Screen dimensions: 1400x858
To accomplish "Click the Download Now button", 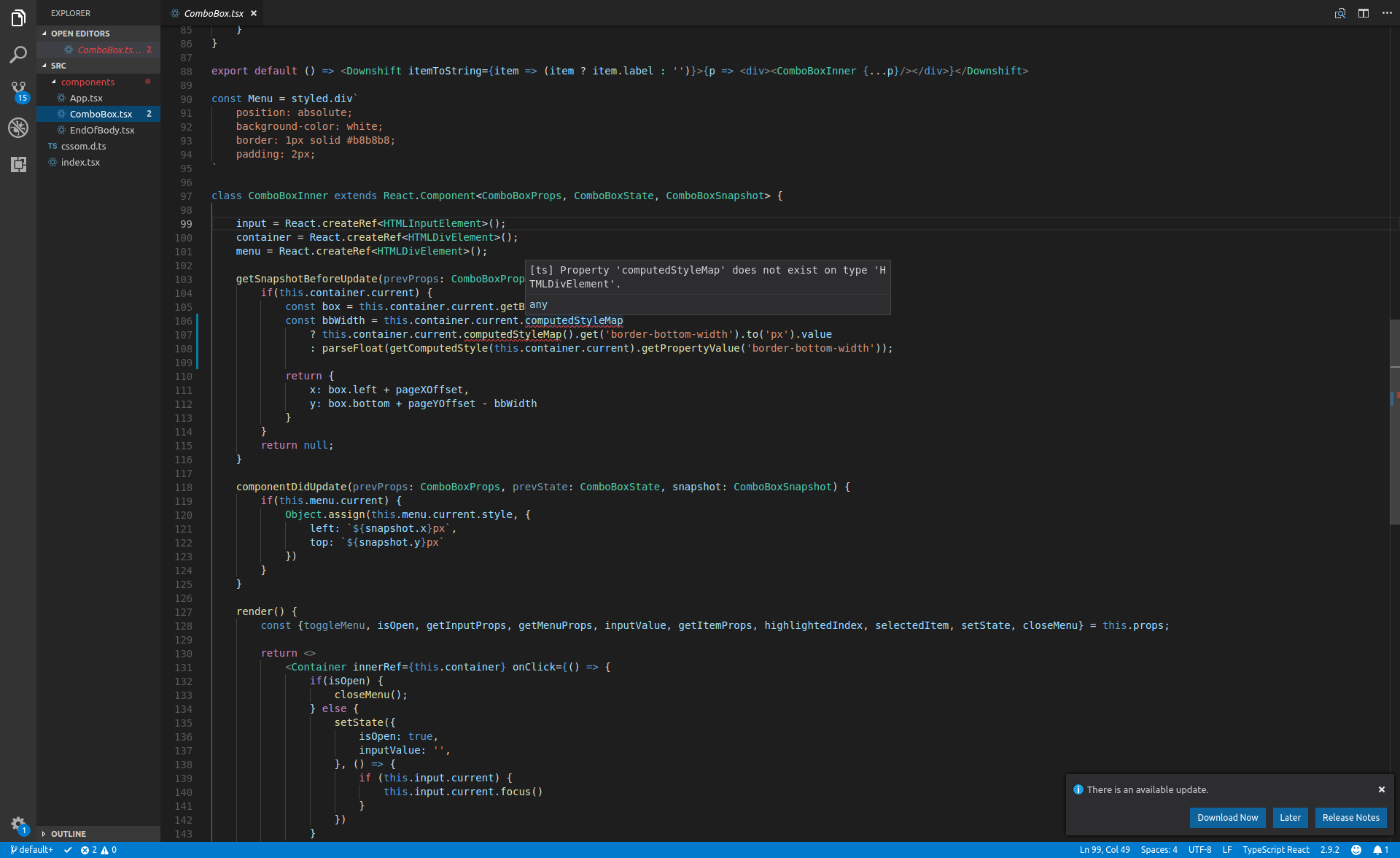I will click(1227, 817).
